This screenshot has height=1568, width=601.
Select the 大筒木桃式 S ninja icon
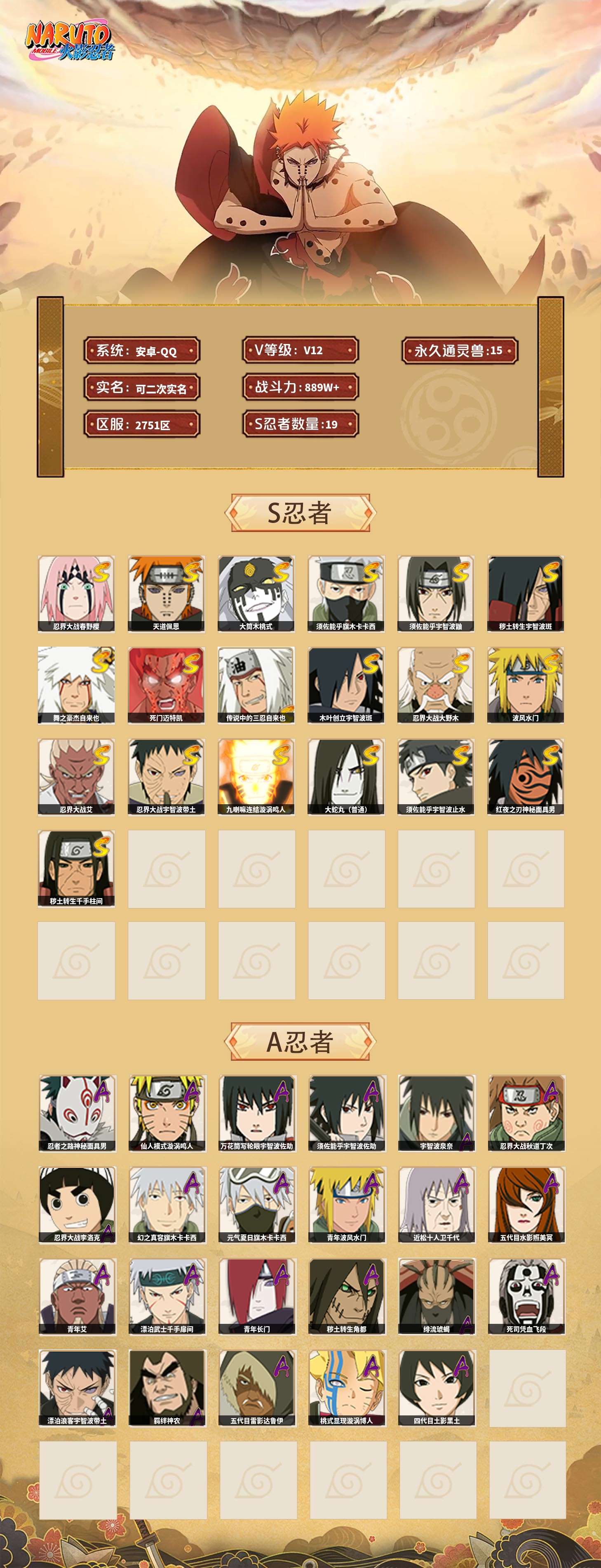tap(256, 593)
